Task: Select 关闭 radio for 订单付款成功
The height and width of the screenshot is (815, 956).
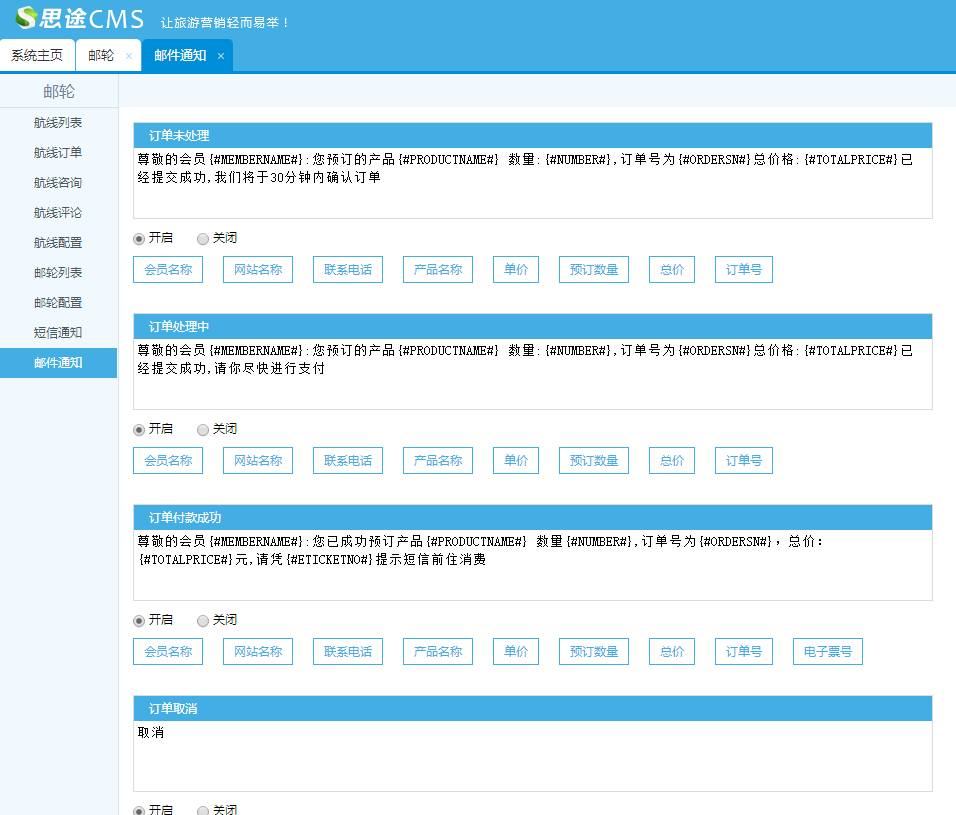Action: point(203,621)
